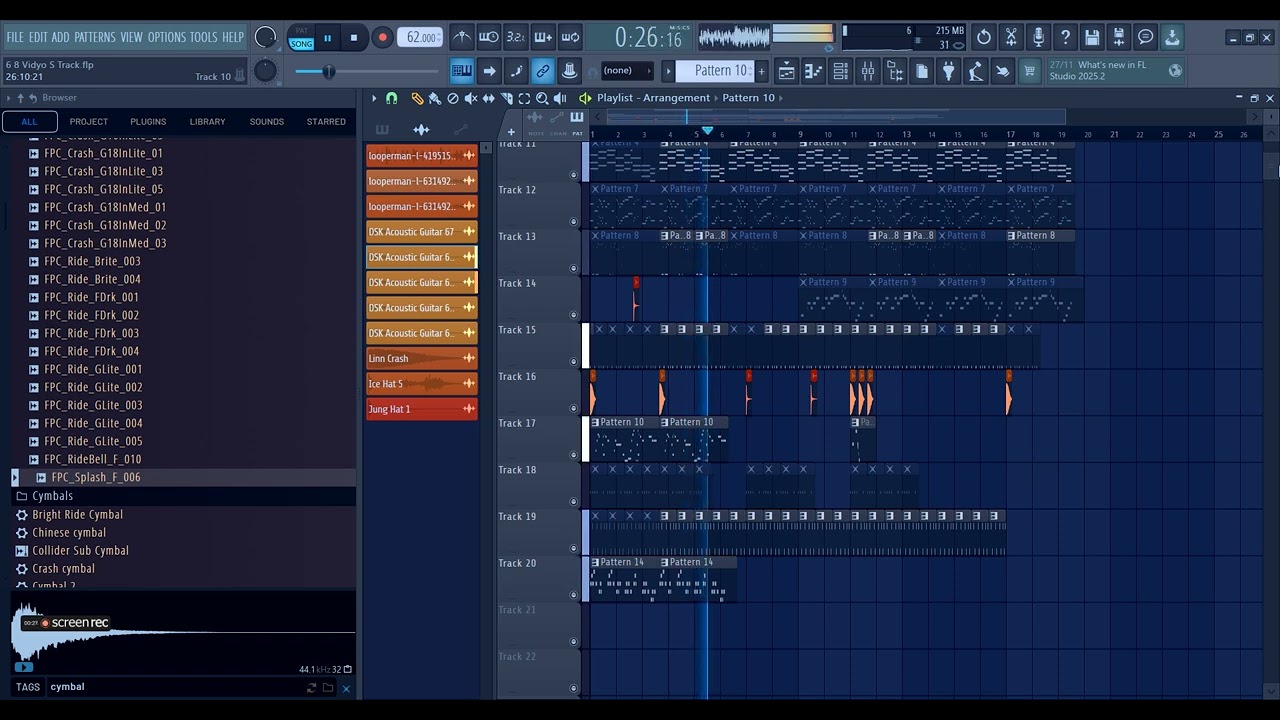Open playlist options menu arrow

[x=374, y=98]
